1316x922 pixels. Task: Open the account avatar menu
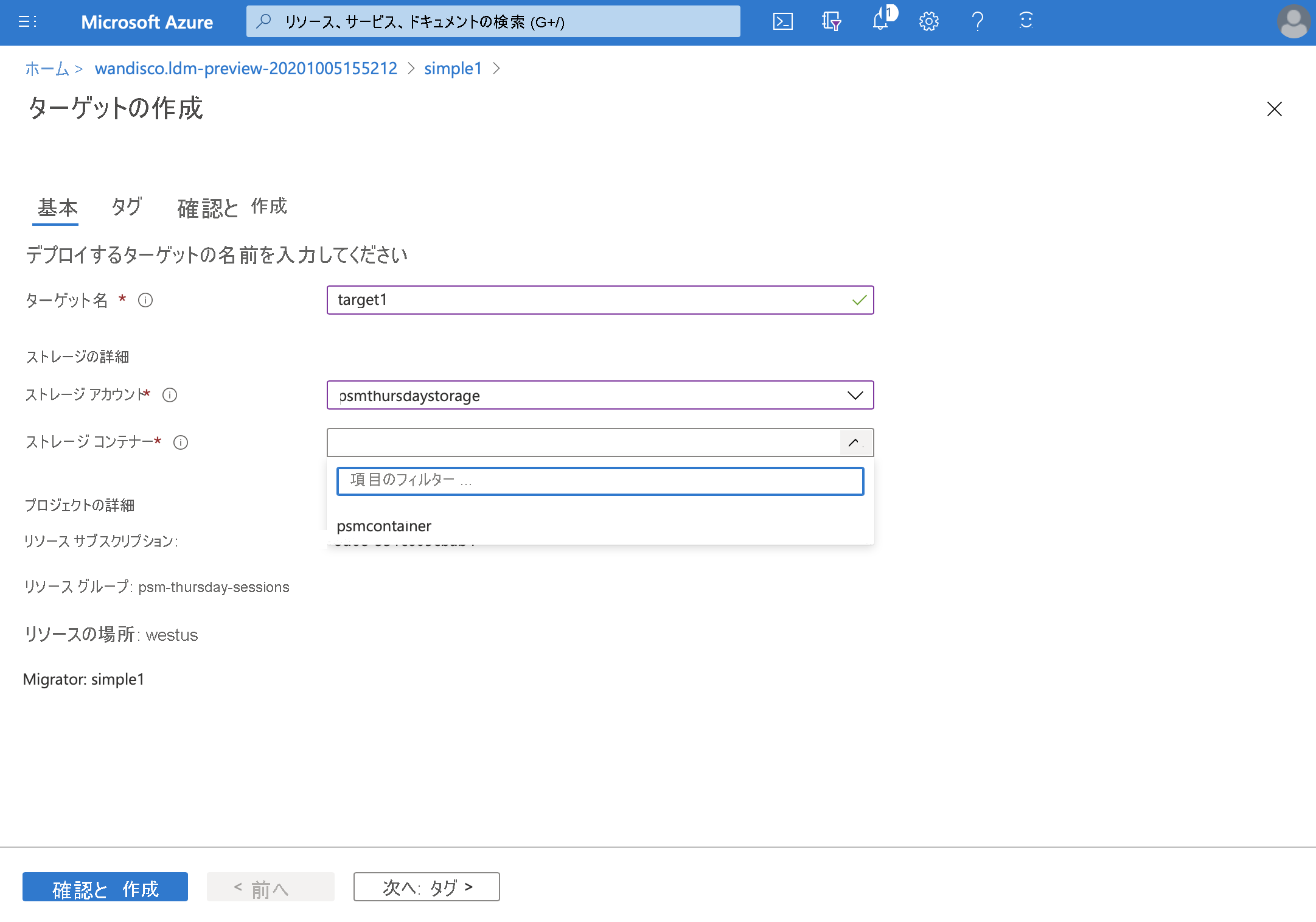pos(1293,22)
